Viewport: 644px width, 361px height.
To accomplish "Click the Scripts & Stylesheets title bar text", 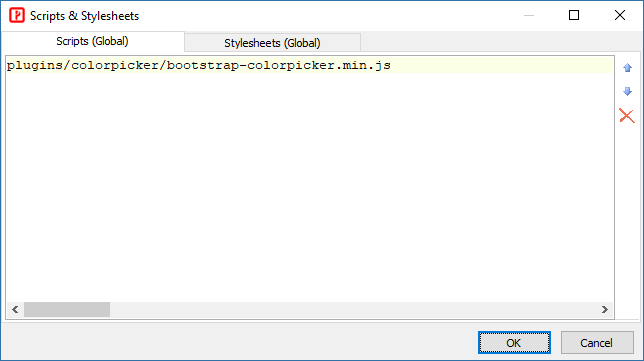I will tap(84, 16).
